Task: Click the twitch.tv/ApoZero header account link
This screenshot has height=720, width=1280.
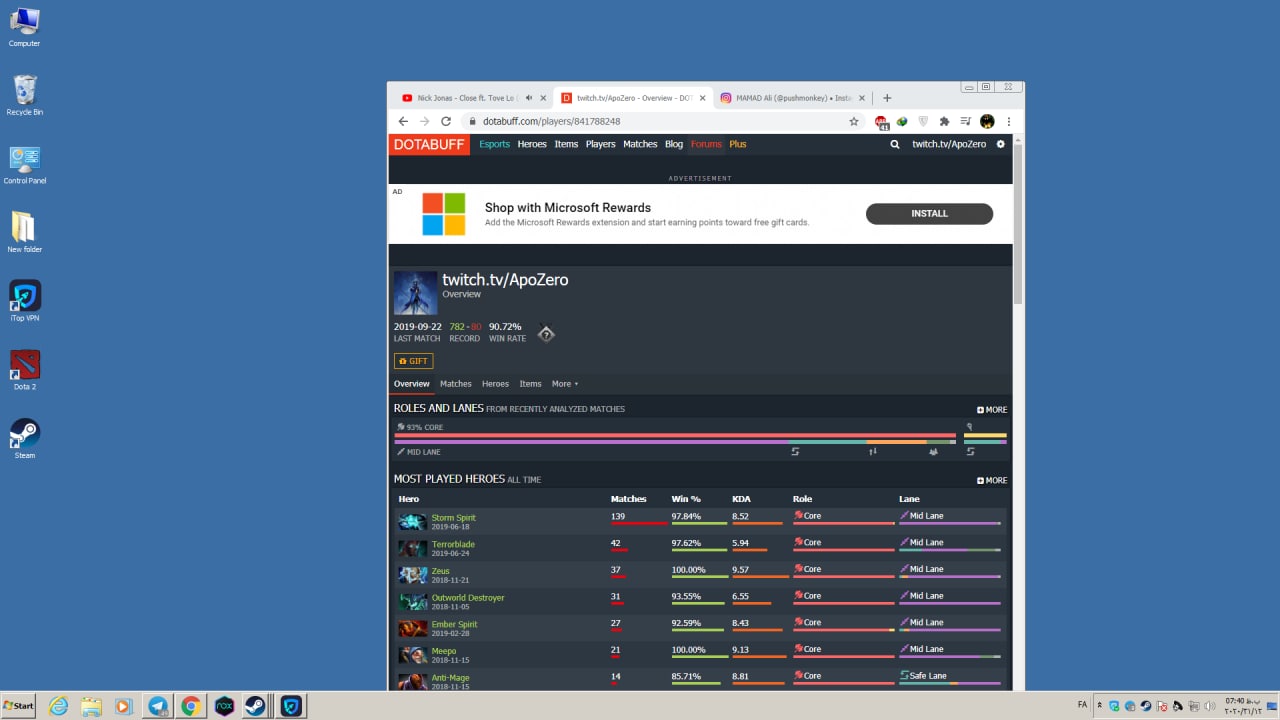Action: click(949, 144)
